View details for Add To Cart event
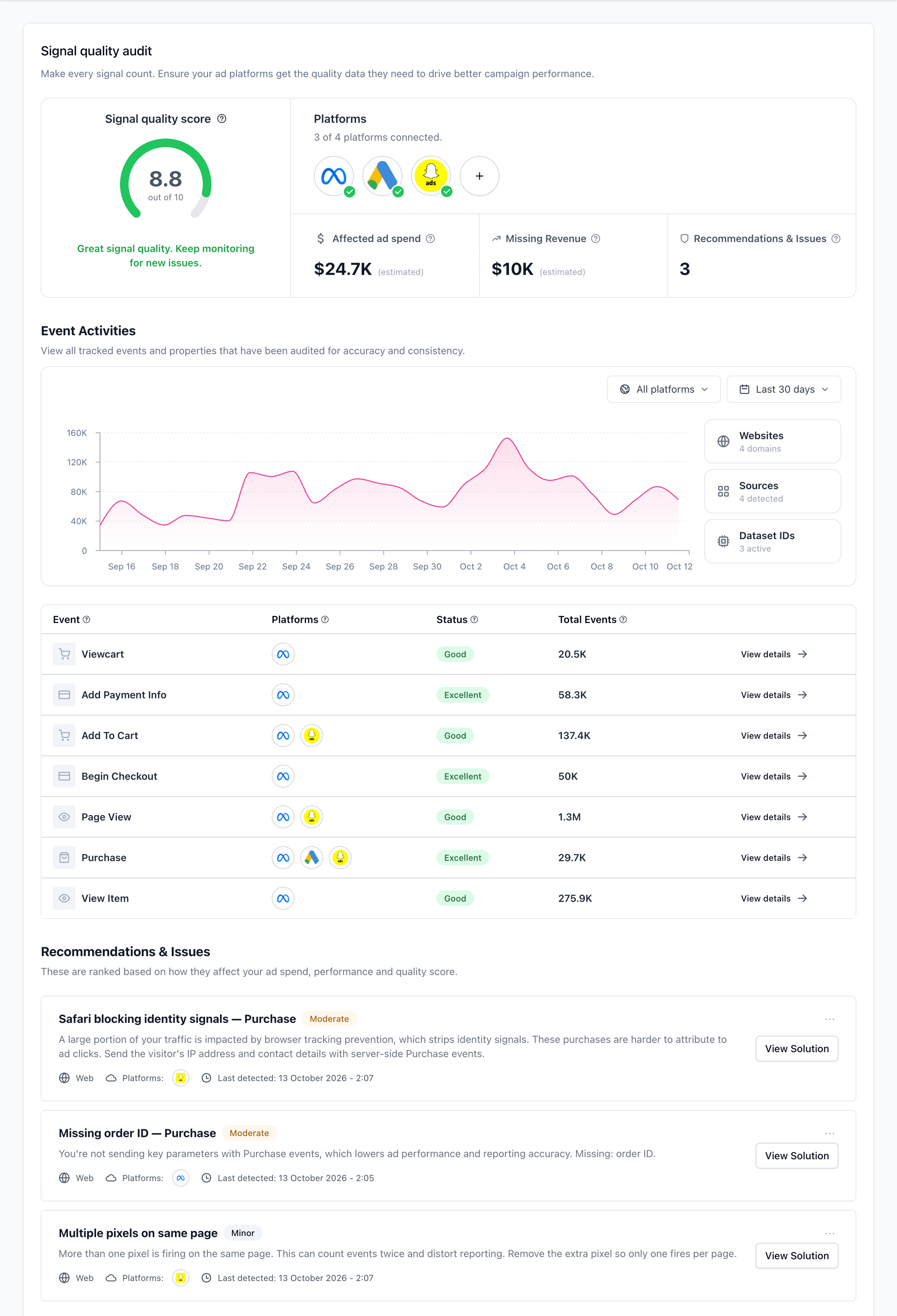Viewport: 897px width, 1316px height. [x=773, y=735]
